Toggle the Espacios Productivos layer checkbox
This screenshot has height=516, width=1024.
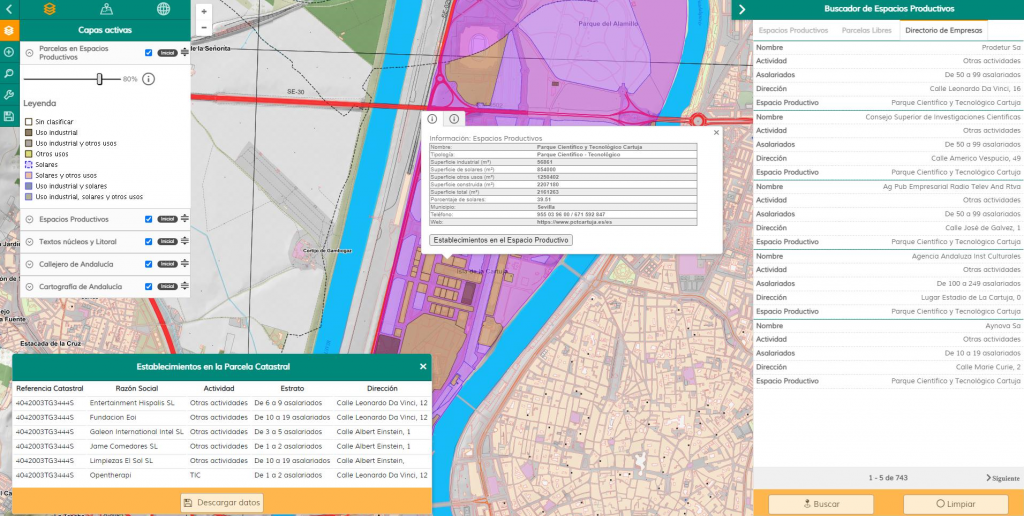pos(148,219)
